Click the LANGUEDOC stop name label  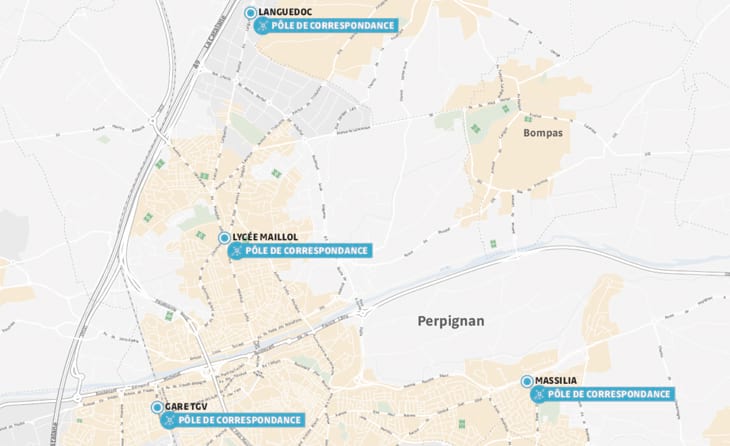(x=285, y=12)
